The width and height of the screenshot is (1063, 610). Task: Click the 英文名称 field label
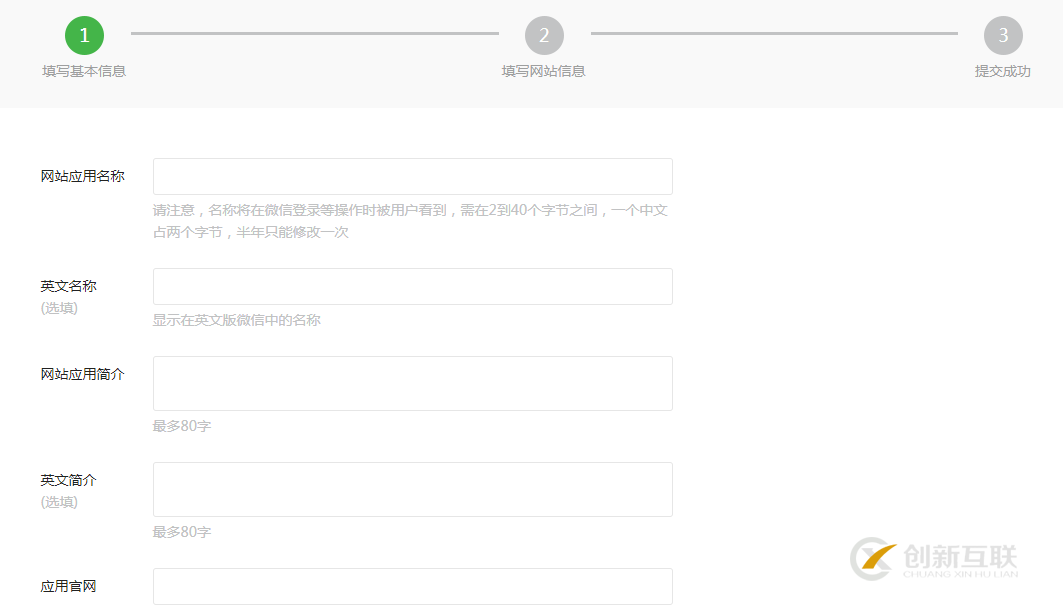[x=69, y=286]
